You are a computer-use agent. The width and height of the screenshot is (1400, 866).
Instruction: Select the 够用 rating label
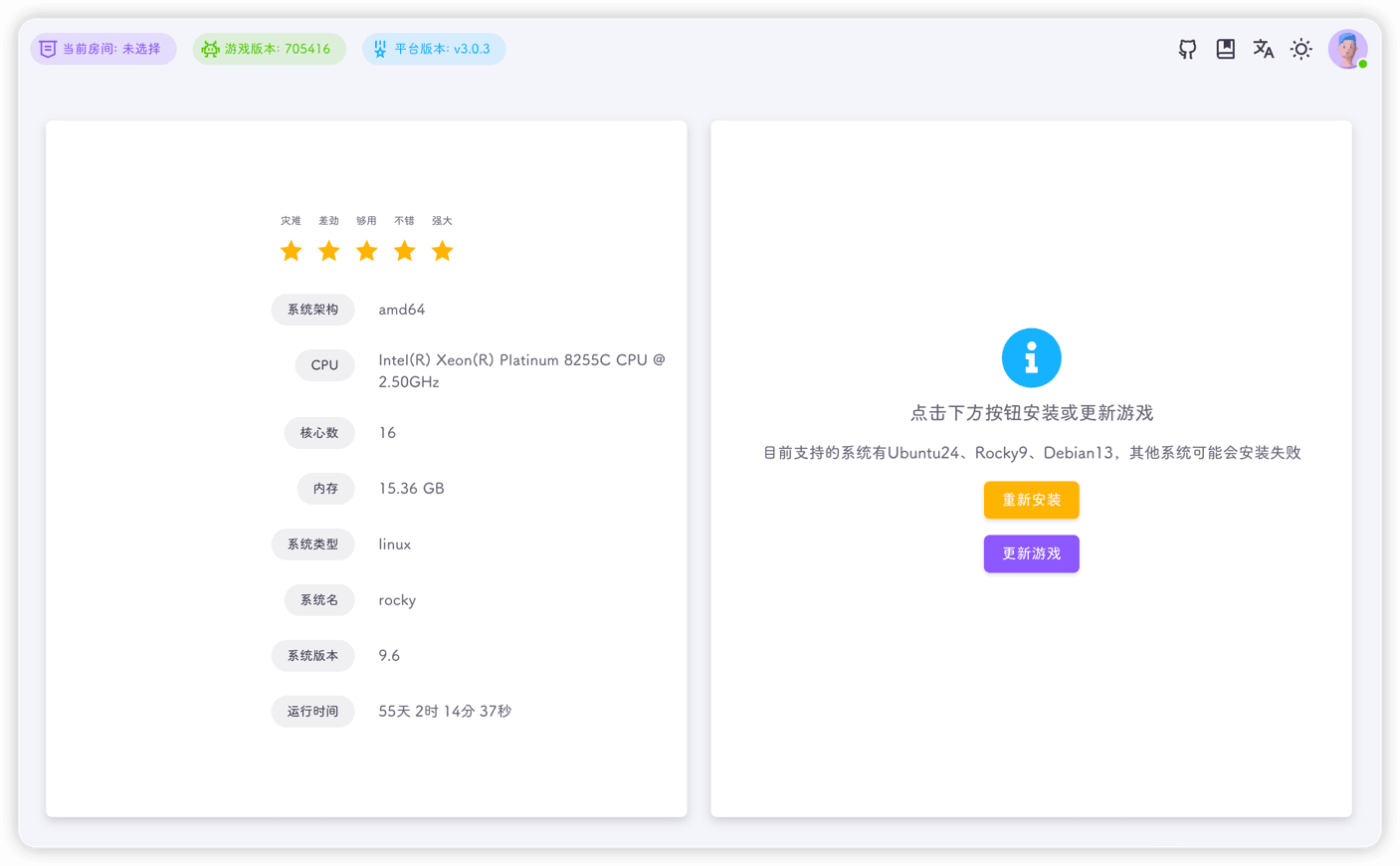(366, 220)
